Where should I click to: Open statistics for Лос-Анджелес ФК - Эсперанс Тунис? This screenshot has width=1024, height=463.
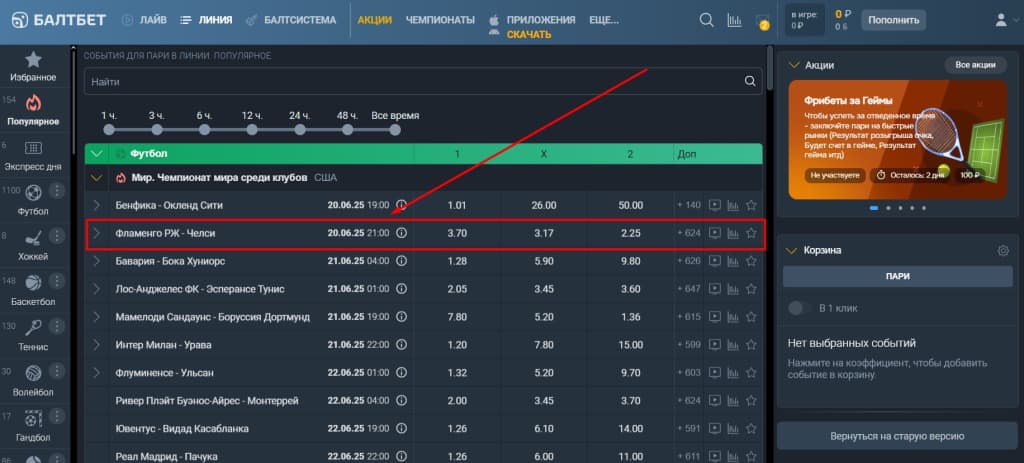click(x=733, y=289)
